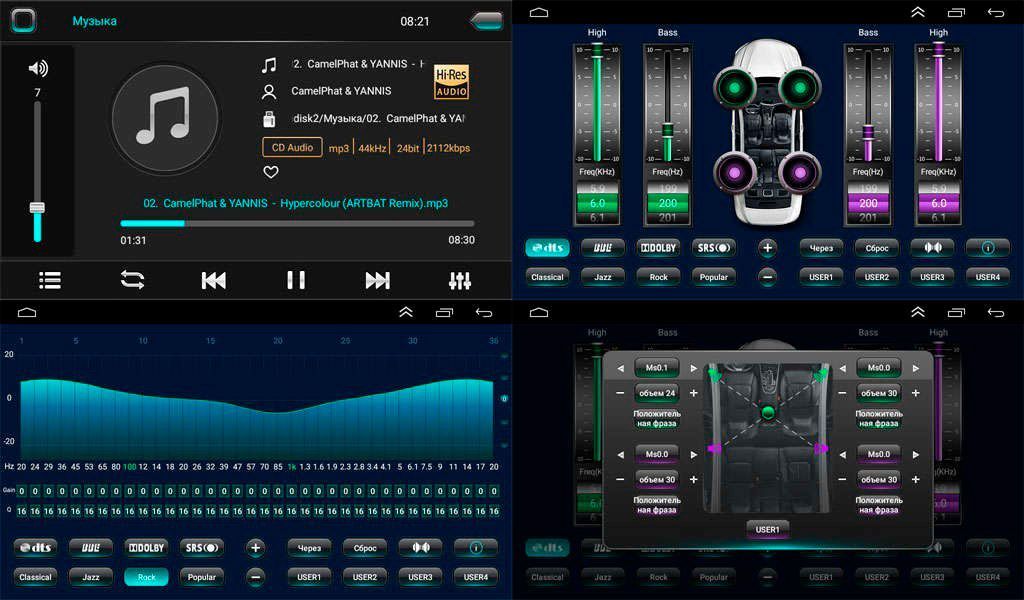Click the speaker volume icon above level 7
Image resolution: width=1024 pixels, height=600 pixels.
tap(38, 68)
